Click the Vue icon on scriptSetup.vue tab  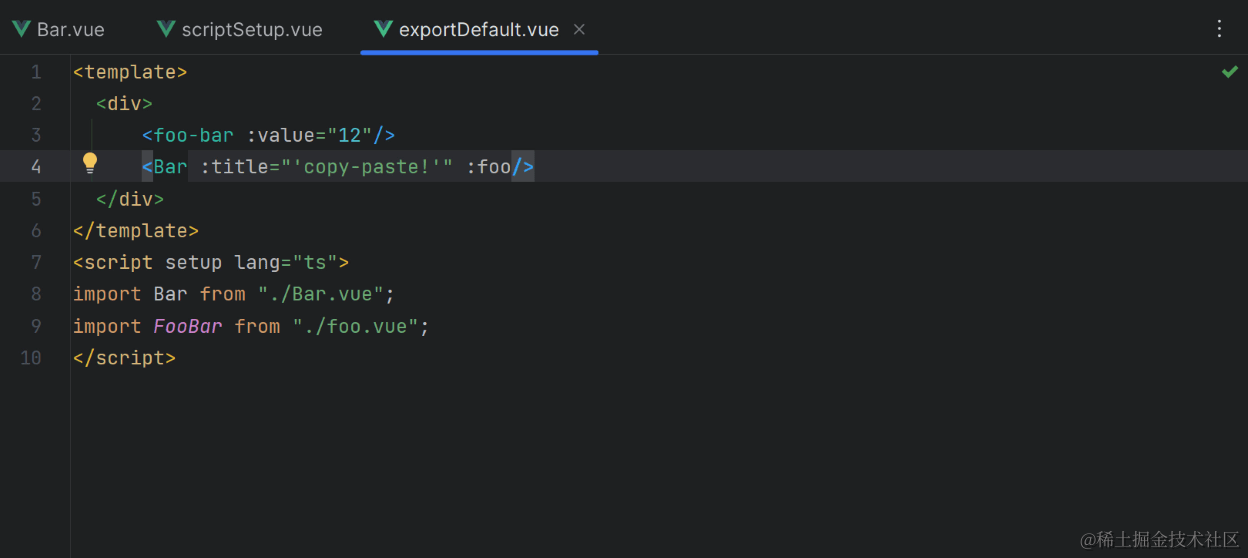pos(166,29)
